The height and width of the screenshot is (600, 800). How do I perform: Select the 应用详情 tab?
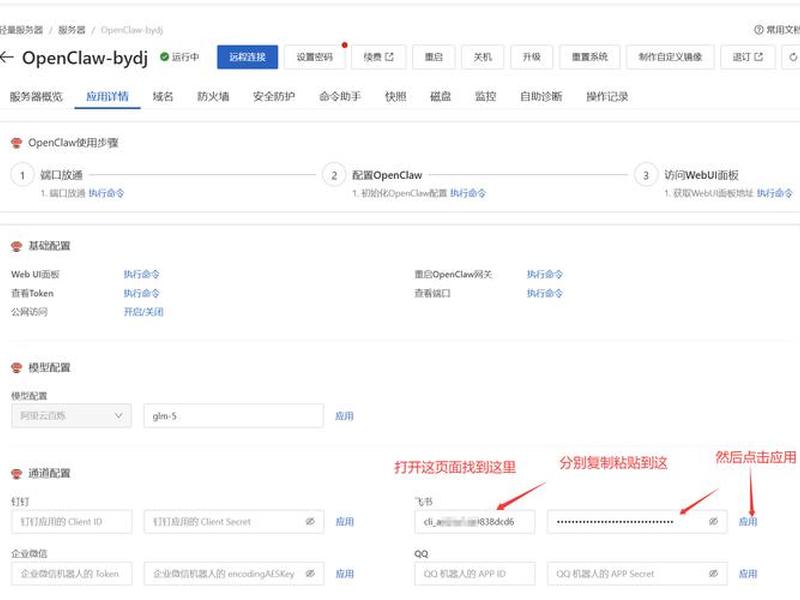click(107, 96)
